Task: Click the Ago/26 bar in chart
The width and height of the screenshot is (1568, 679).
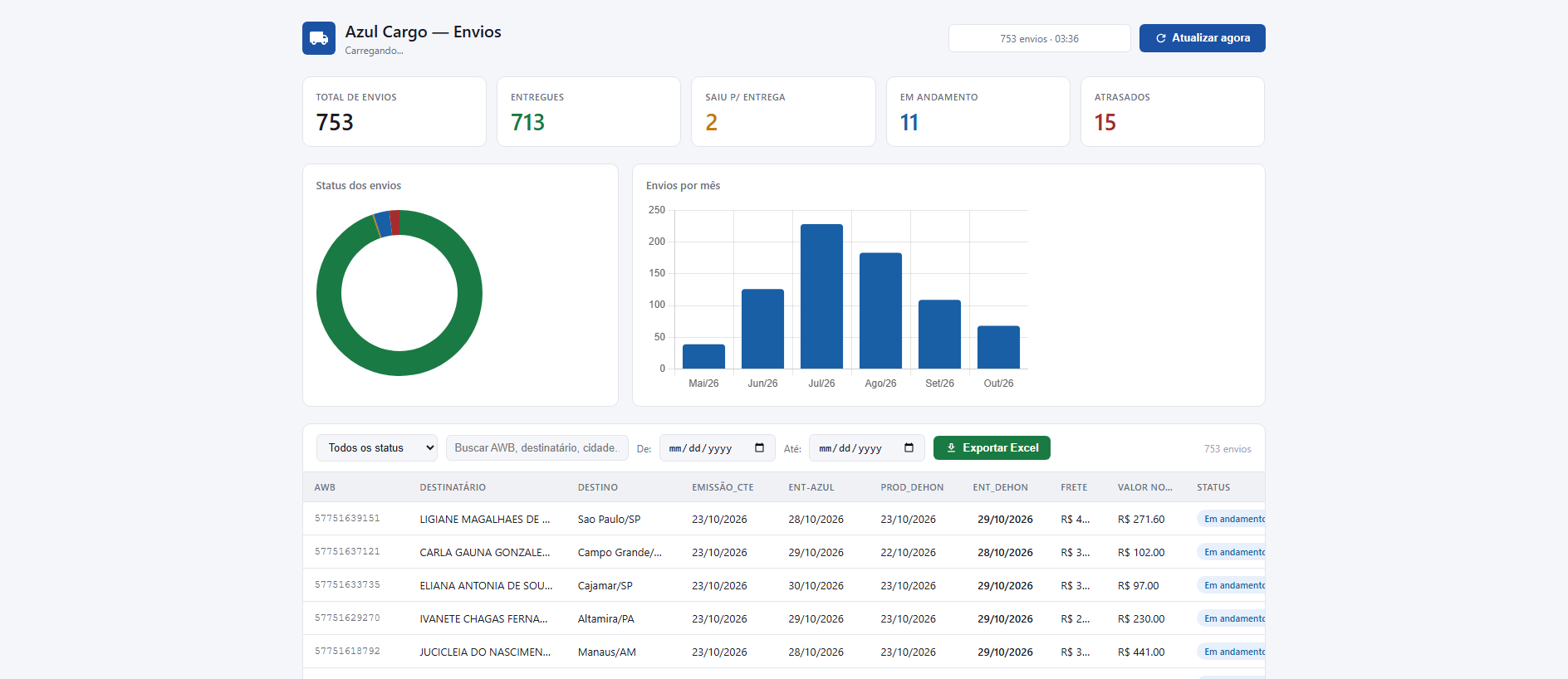Action: [880, 310]
